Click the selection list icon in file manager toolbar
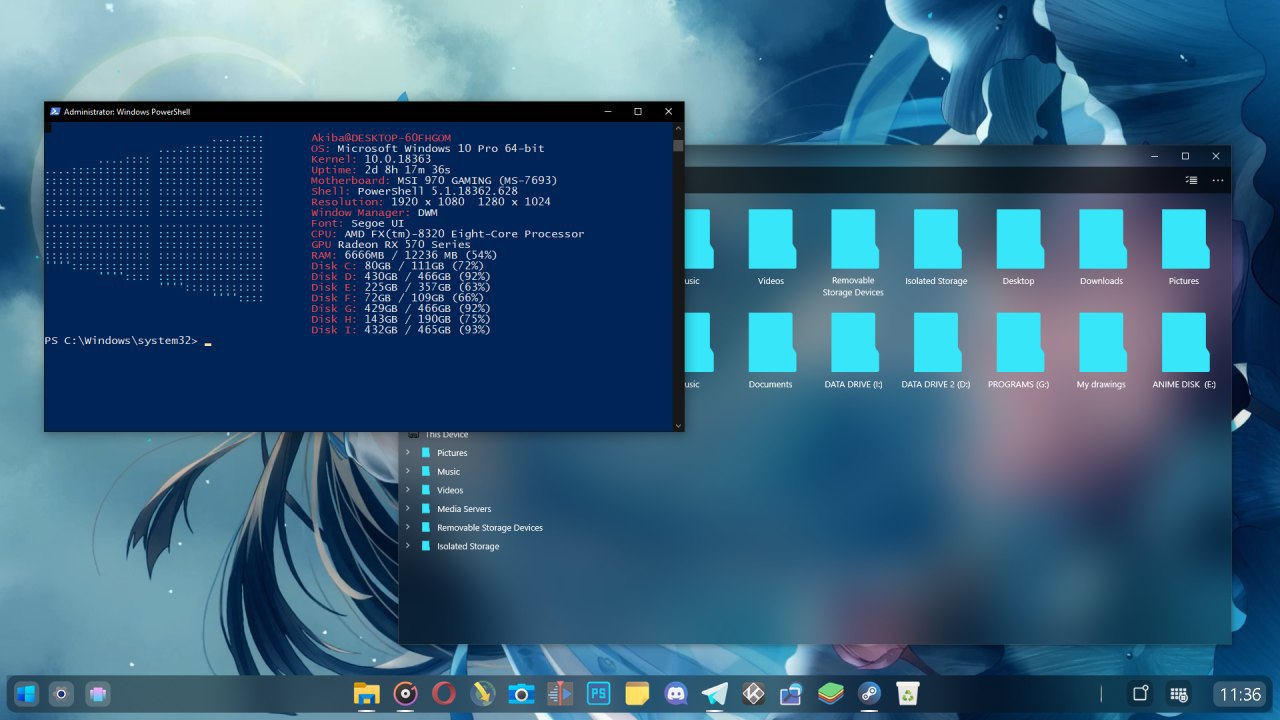 (x=1190, y=181)
